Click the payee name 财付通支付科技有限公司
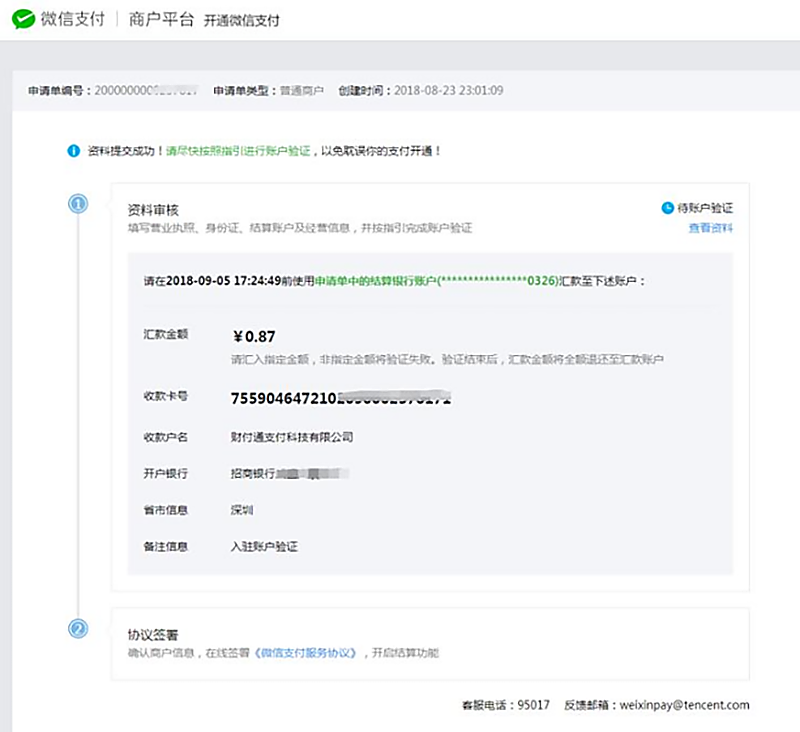 click(x=292, y=437)
